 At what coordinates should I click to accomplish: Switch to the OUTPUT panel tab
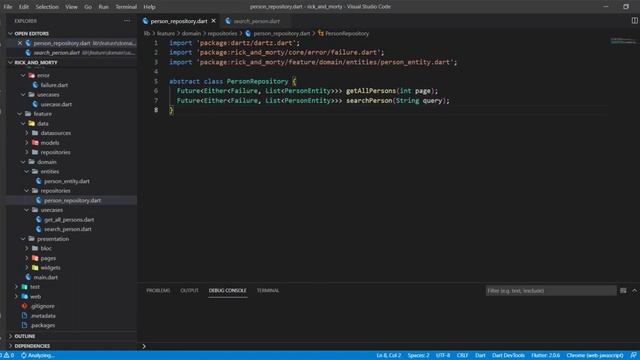(x=189, y=290)
